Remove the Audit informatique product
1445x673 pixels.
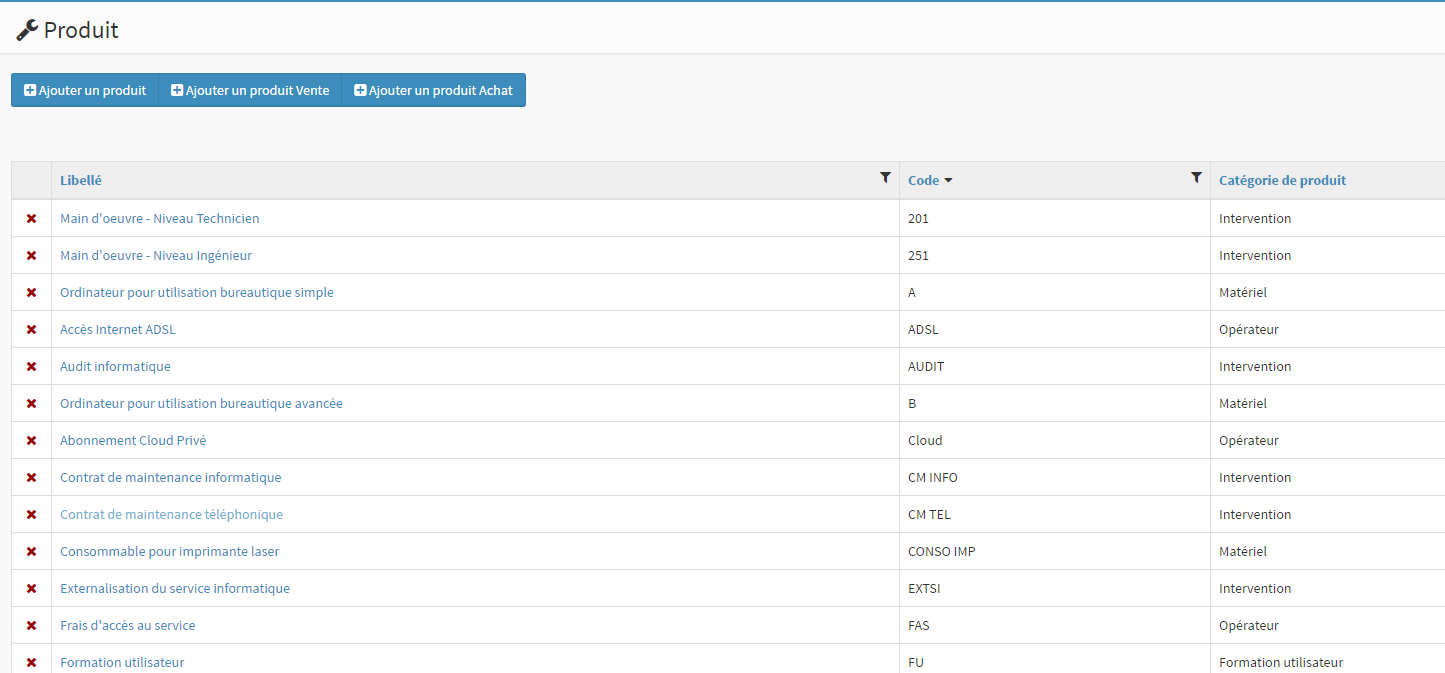[31, 366]
